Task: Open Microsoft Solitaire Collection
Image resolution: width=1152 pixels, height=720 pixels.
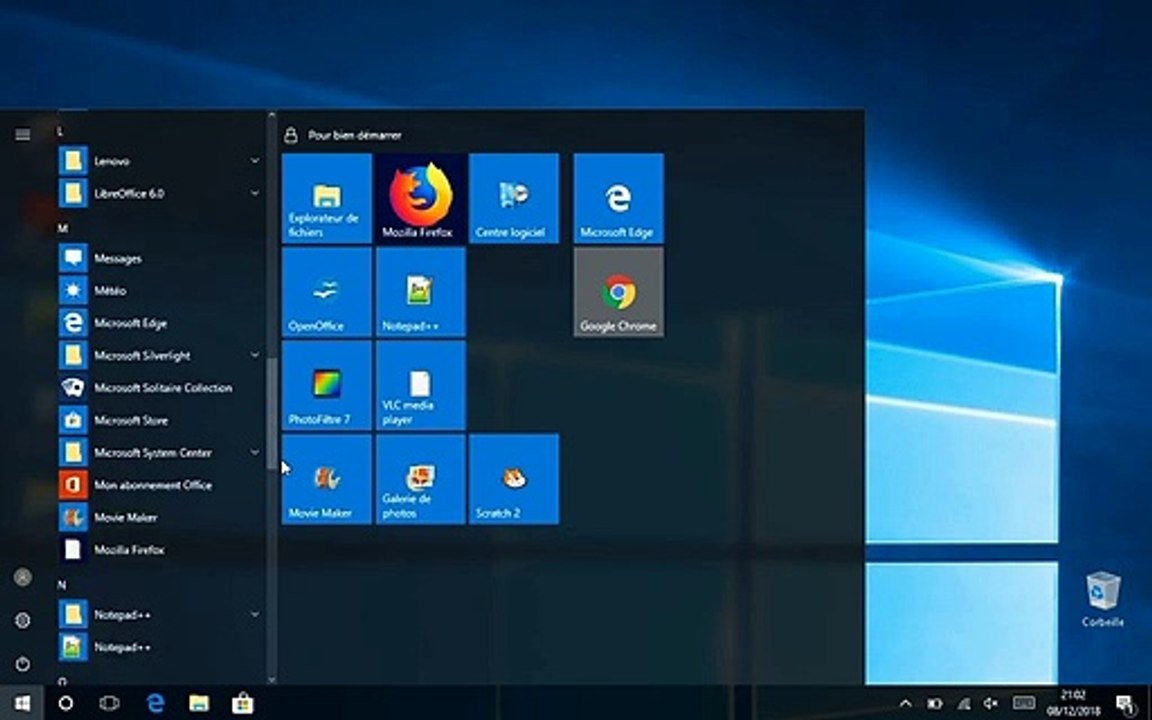Action: click(160, 387)
